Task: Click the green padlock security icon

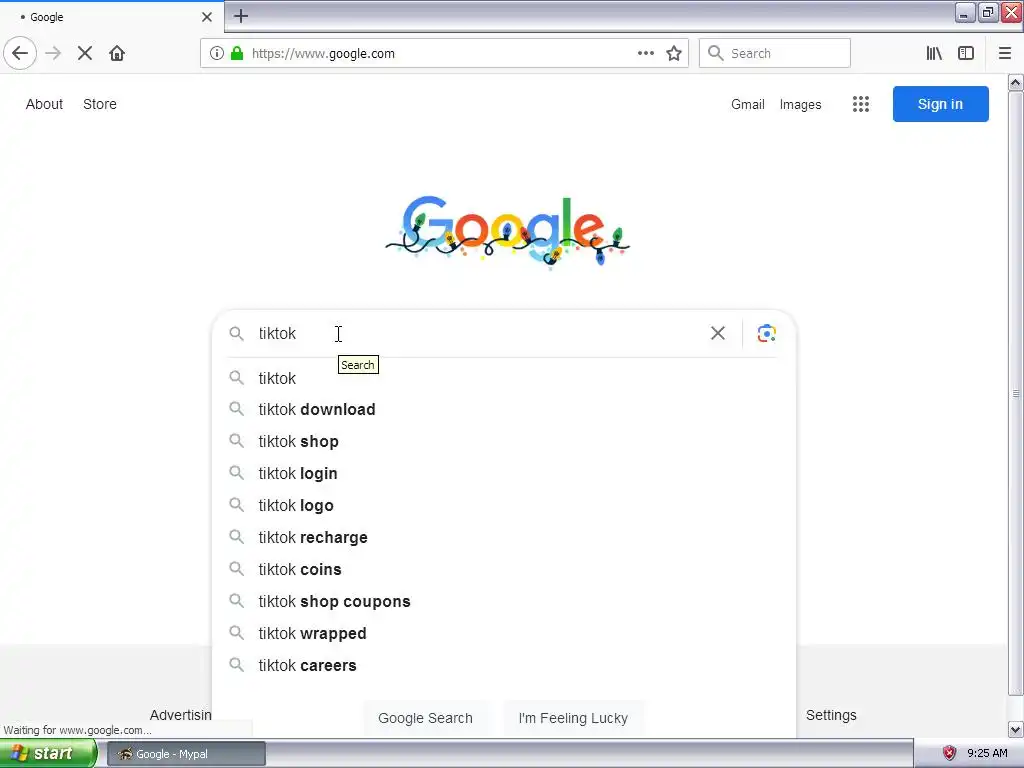Action: coord(237,54)
